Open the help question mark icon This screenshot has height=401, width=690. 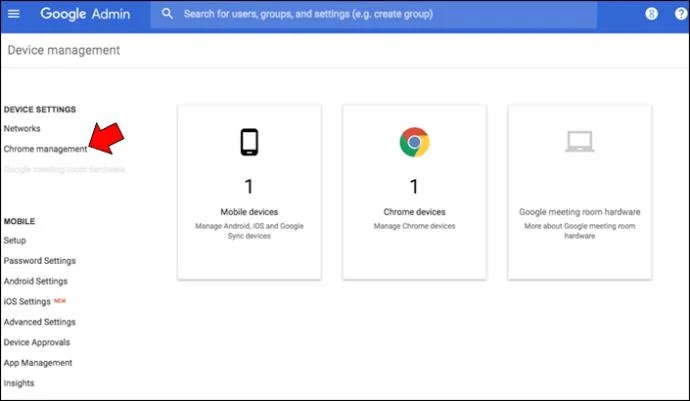pos(680,14)
